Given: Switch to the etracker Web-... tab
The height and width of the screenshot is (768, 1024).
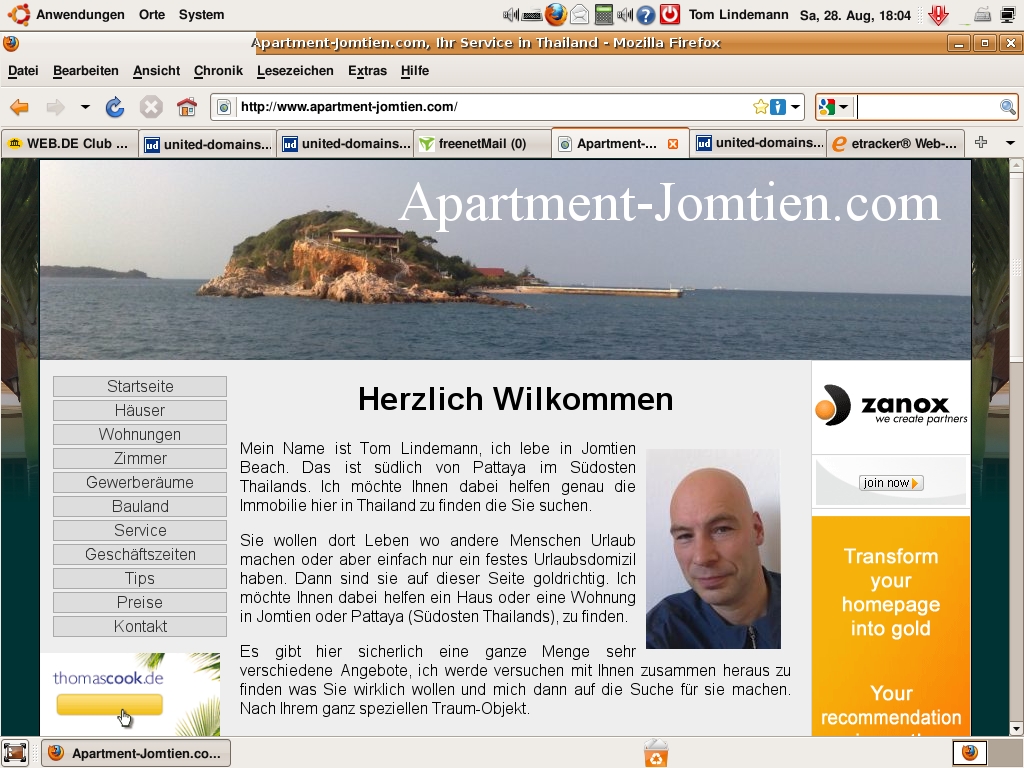Looking at the screenshot, I should pyautogui.click(x=895, y=144).
